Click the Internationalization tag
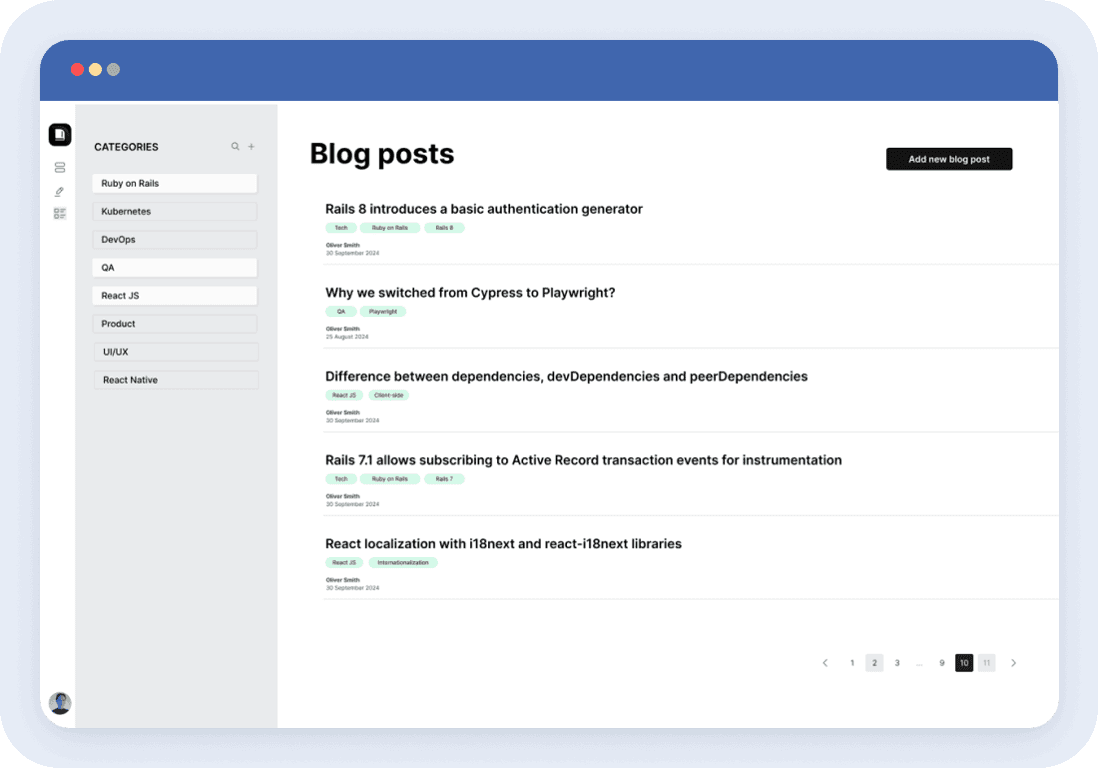1098x768 pixels. 403,563
